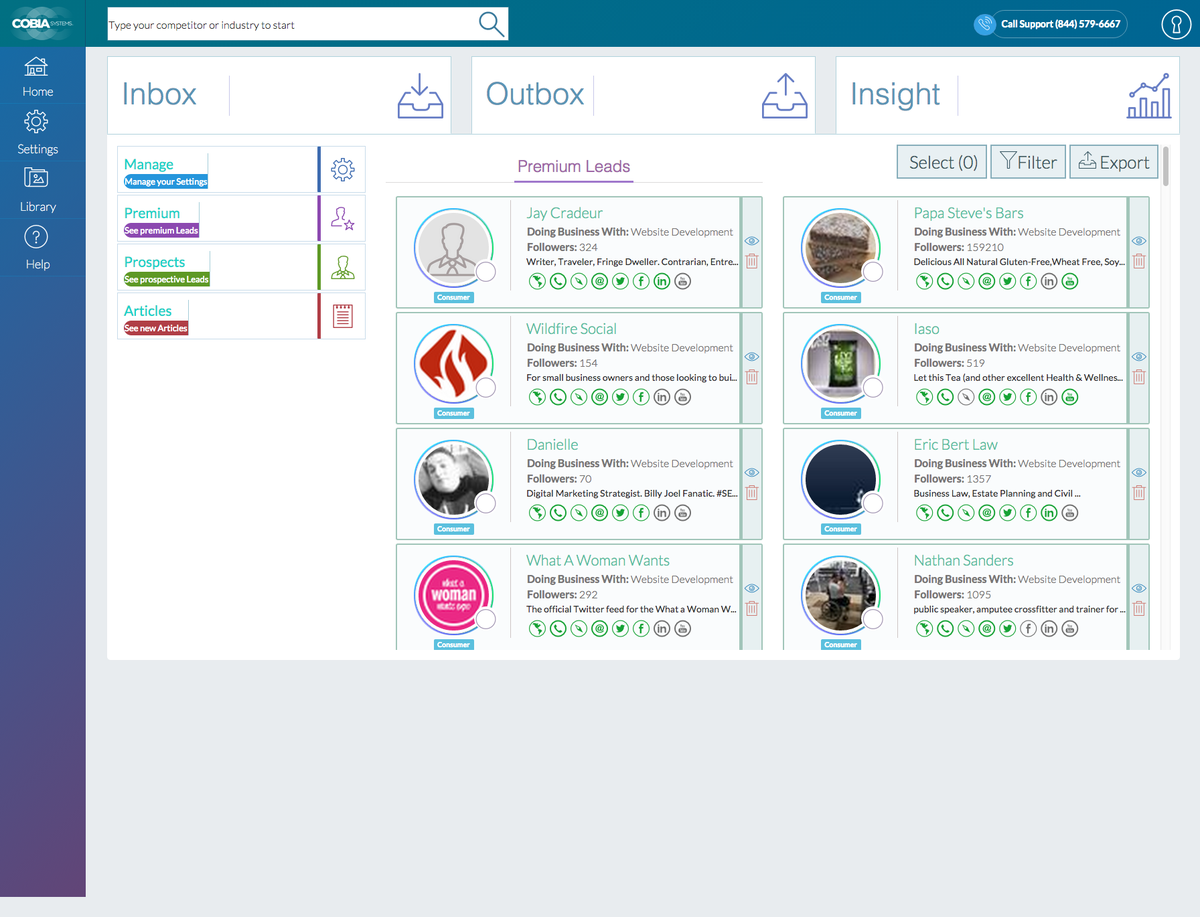Click the search magnifier icon
The width and height of the screenshot is (1200, 917).
pyautogui.click(x=492, y=24)
